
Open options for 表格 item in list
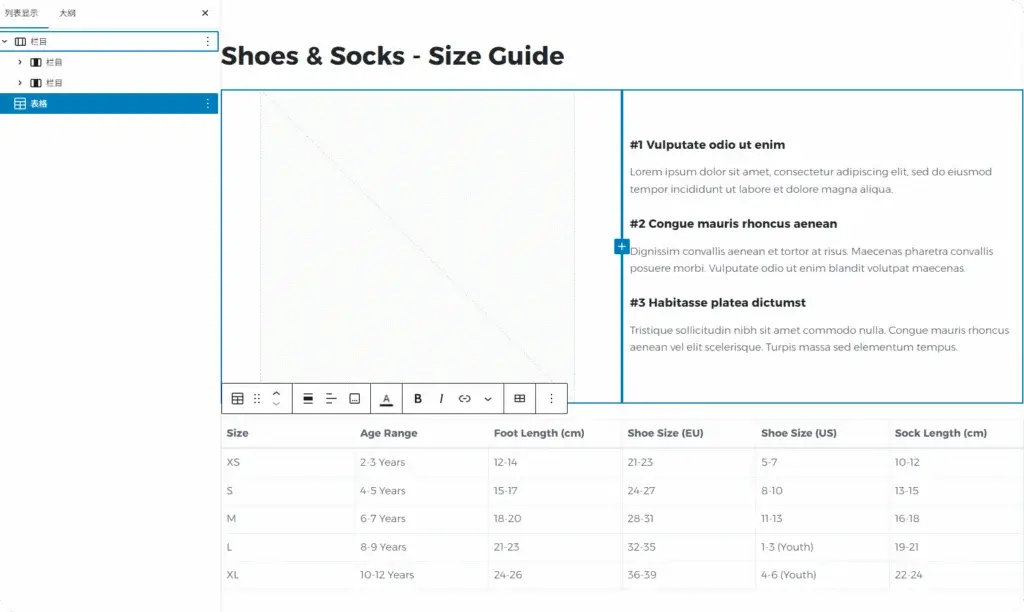pos(208,103)
